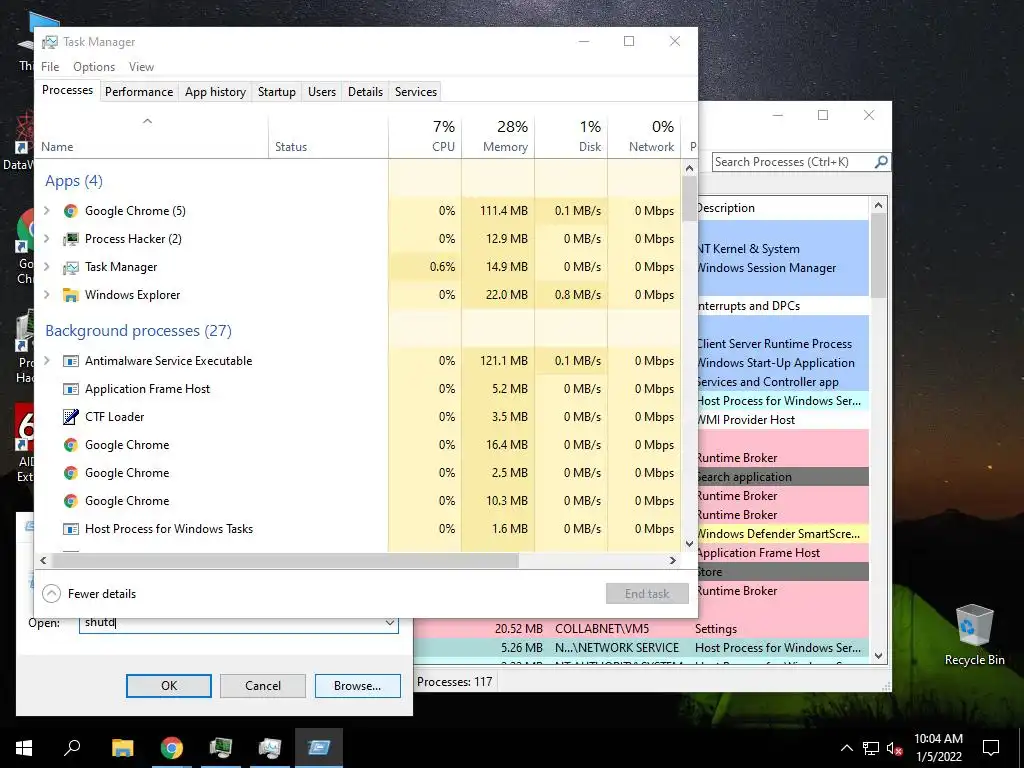The image size is (1024, 768).
Task: Expand the Process Hacker (2) group
Action: tap(47, 238)
